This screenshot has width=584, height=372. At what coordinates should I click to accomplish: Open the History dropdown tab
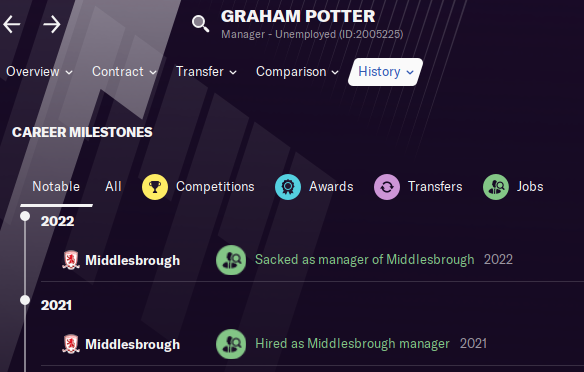click(385, 72)
